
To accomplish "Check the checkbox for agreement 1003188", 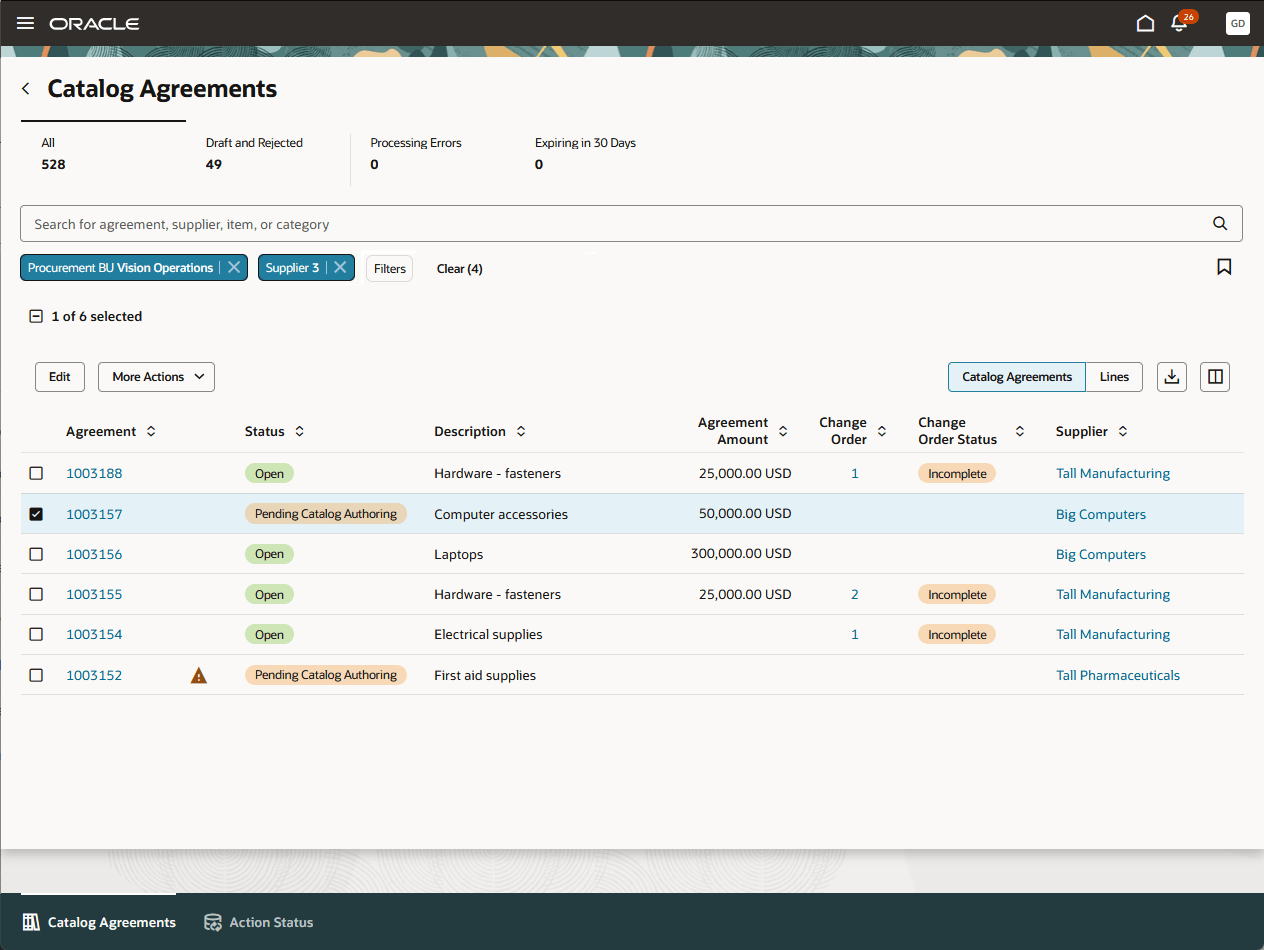I will (36, 473).
